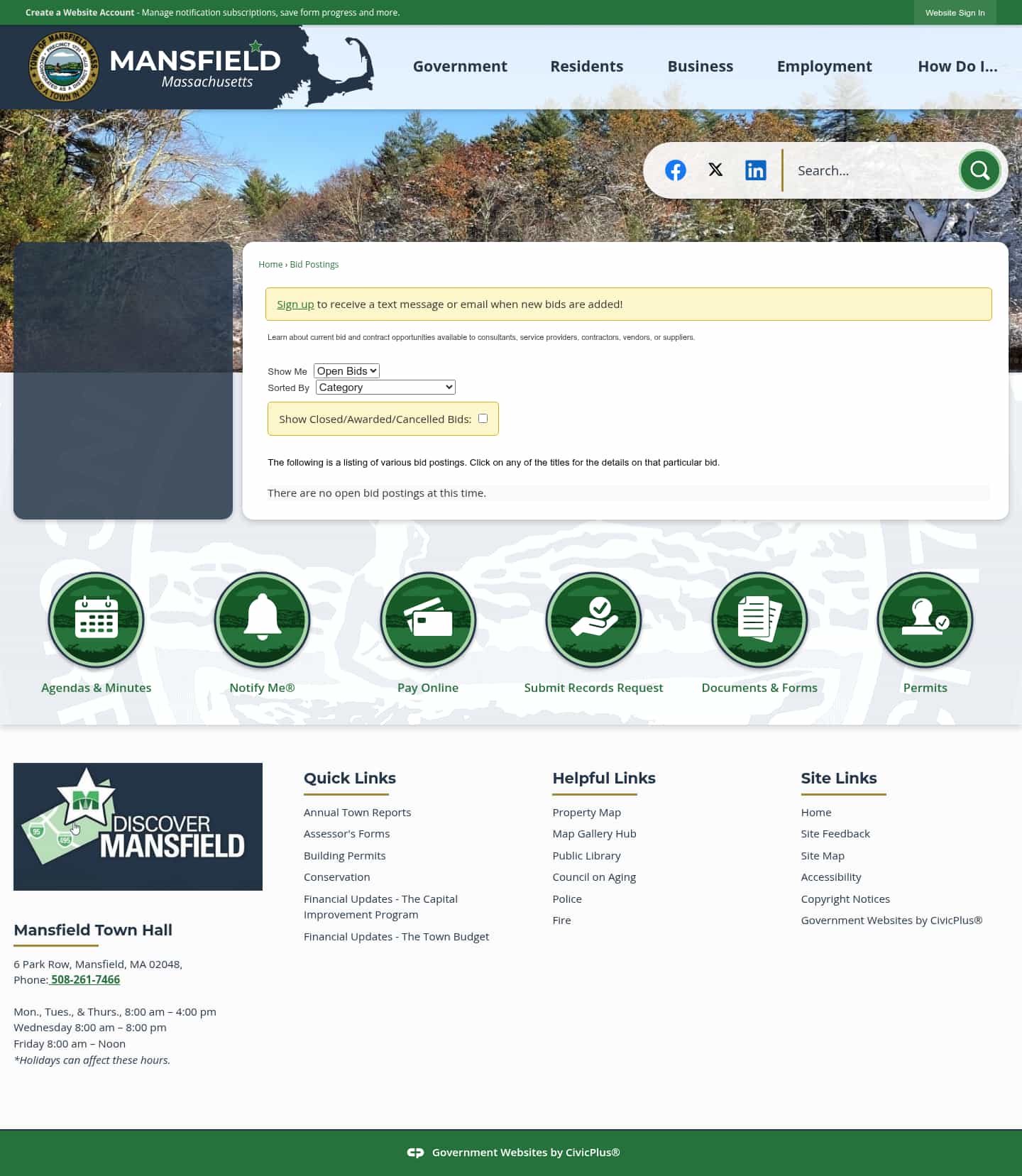
Task: Click the Notify Me bell icon
Action: 262,620
